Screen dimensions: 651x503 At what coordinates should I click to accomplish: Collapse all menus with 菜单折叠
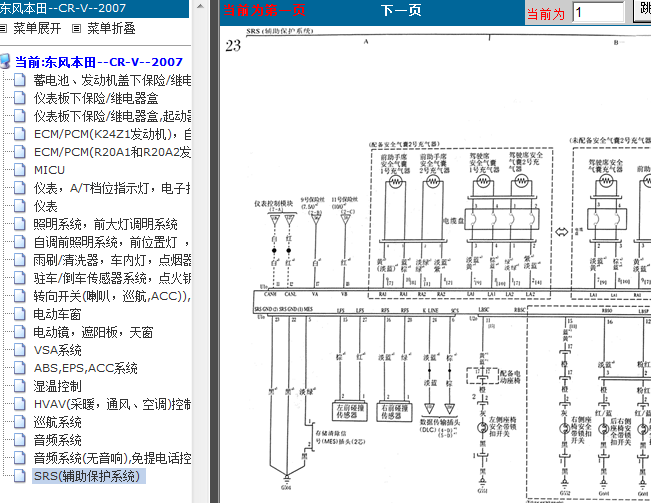coord(111,28)
